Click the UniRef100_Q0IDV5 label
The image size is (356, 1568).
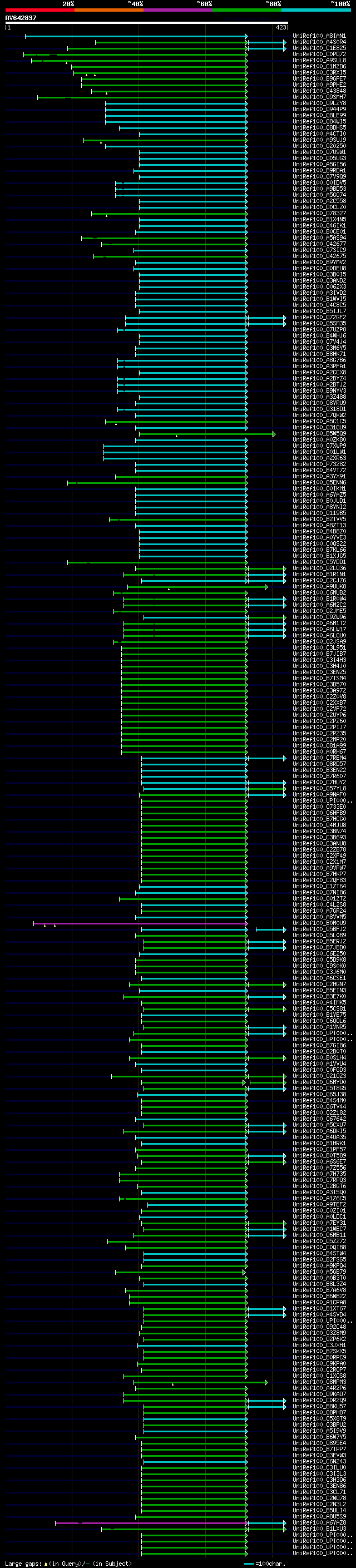tap(319, 183)
